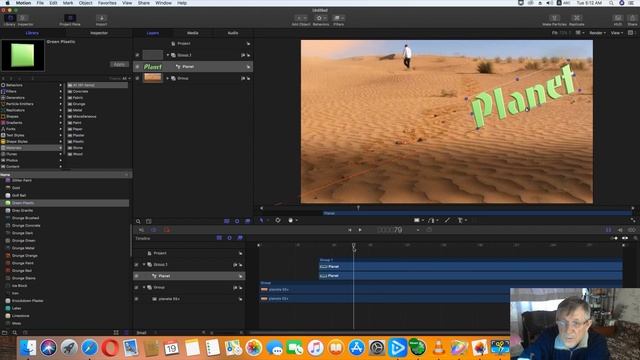The width and height of the screenshot is (640, 360).
Task: Switch to the Inspector tab
Action: (99, 33)
